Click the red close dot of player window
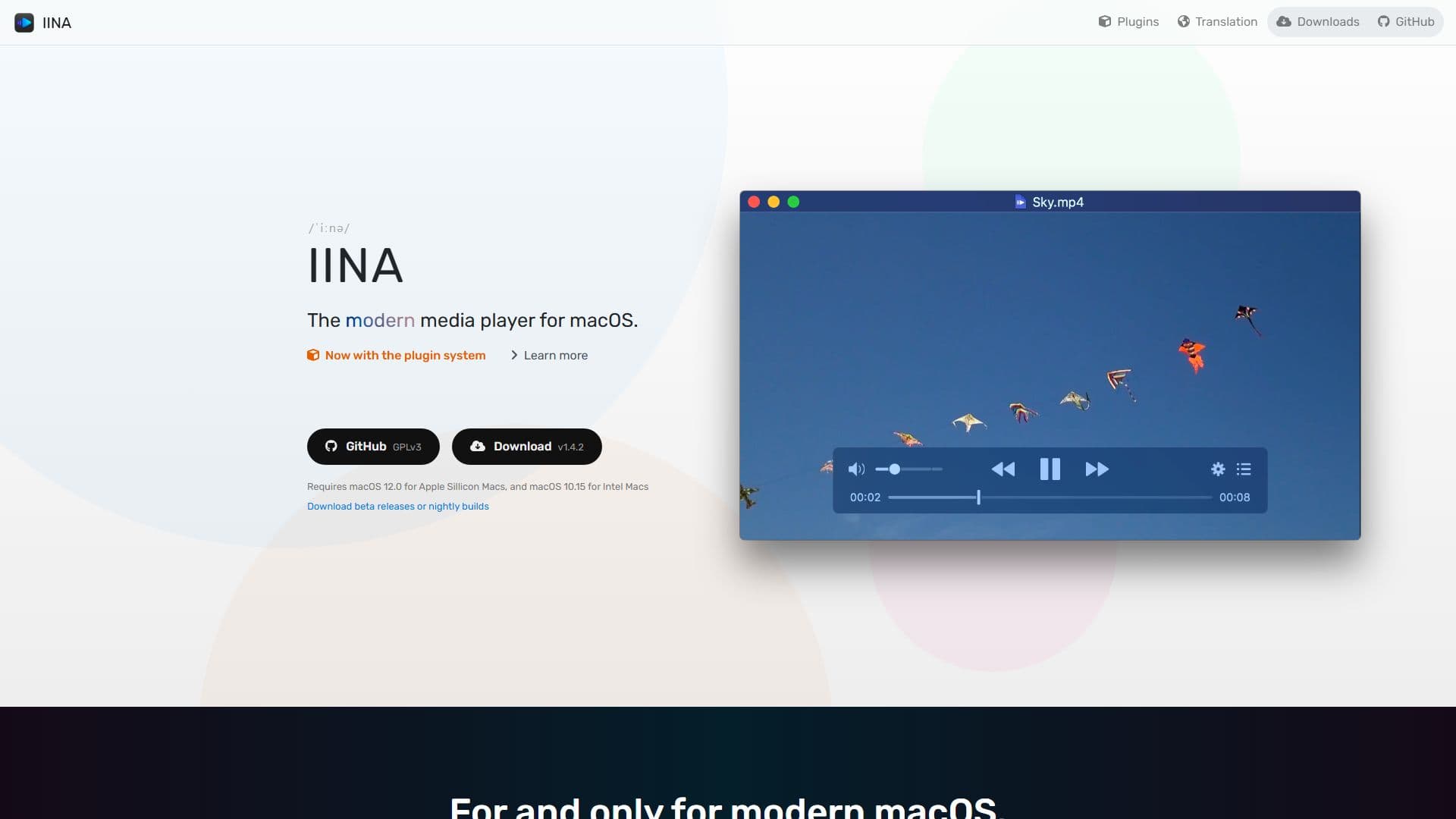This screenshot has height=819, width=1456. click(x=754, y=202)
